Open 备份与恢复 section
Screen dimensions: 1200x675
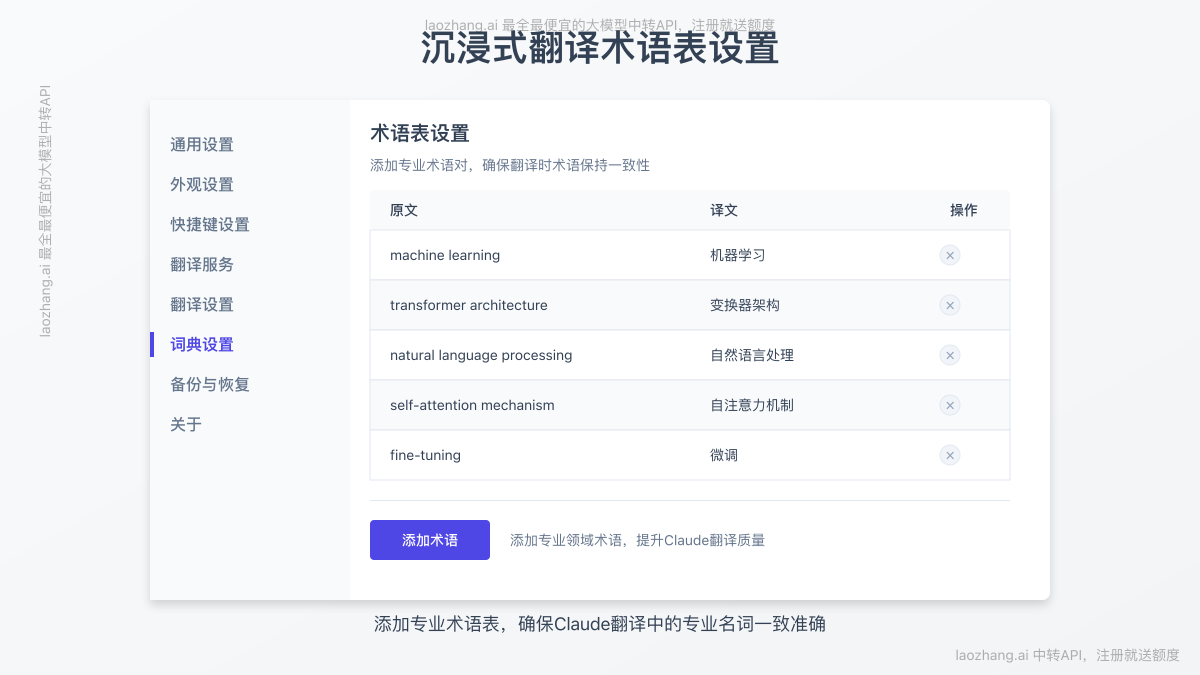tap(210, 384)
